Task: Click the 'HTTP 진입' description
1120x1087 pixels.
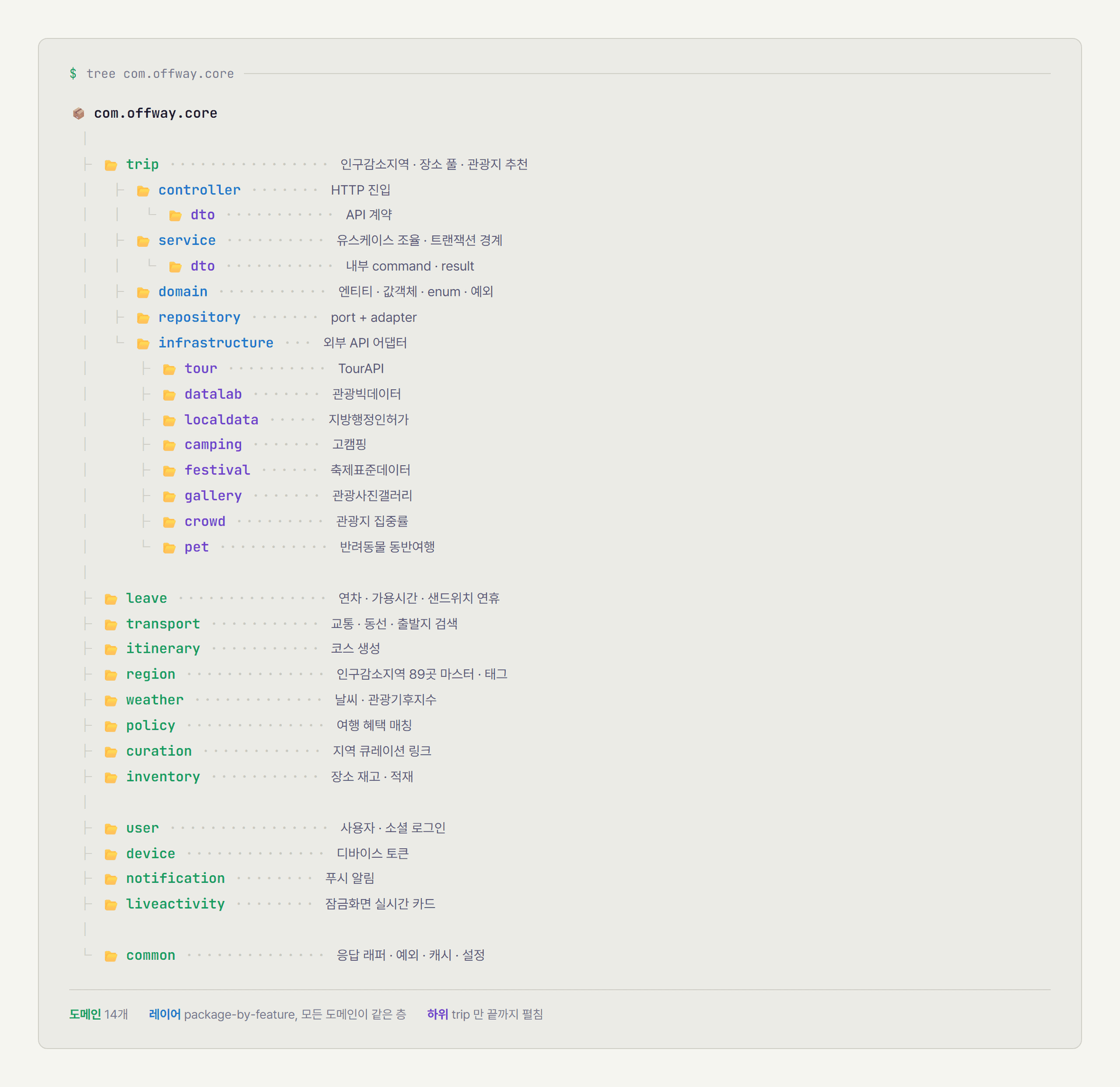Action: click(360, 190)
